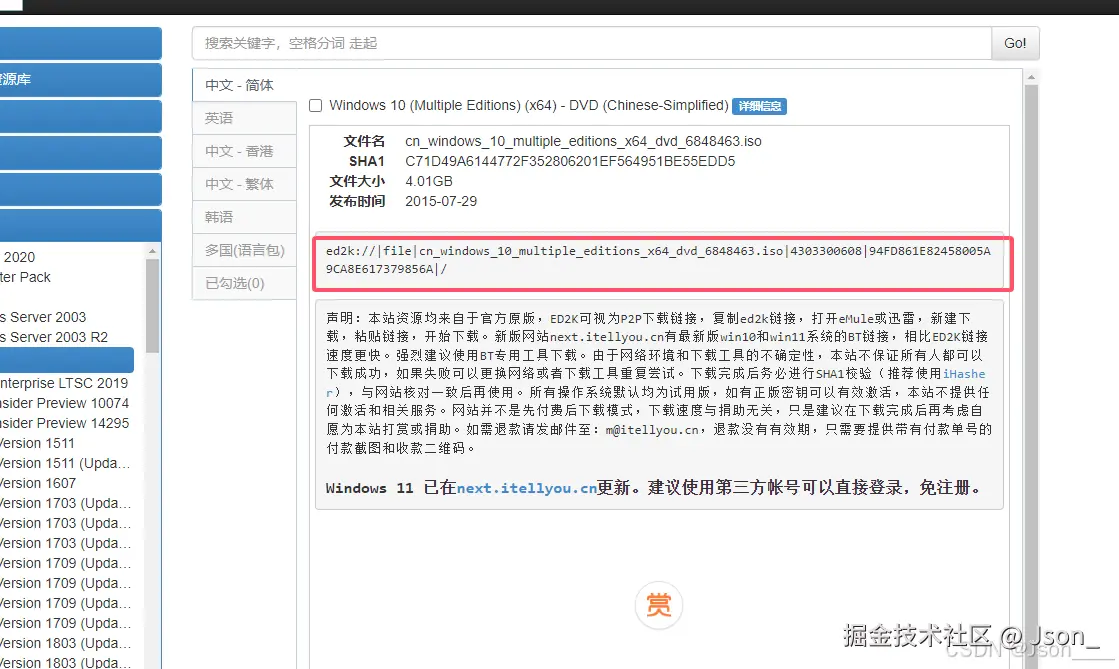Click the SHA1 hash value text
Viewport: 1119px width, 669px height.
pyautogui.click(x=569, y=161)
